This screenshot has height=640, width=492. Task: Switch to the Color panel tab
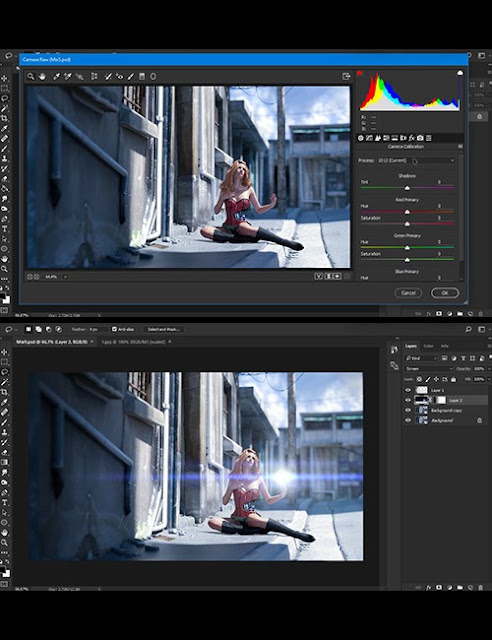tap(428, 346)
